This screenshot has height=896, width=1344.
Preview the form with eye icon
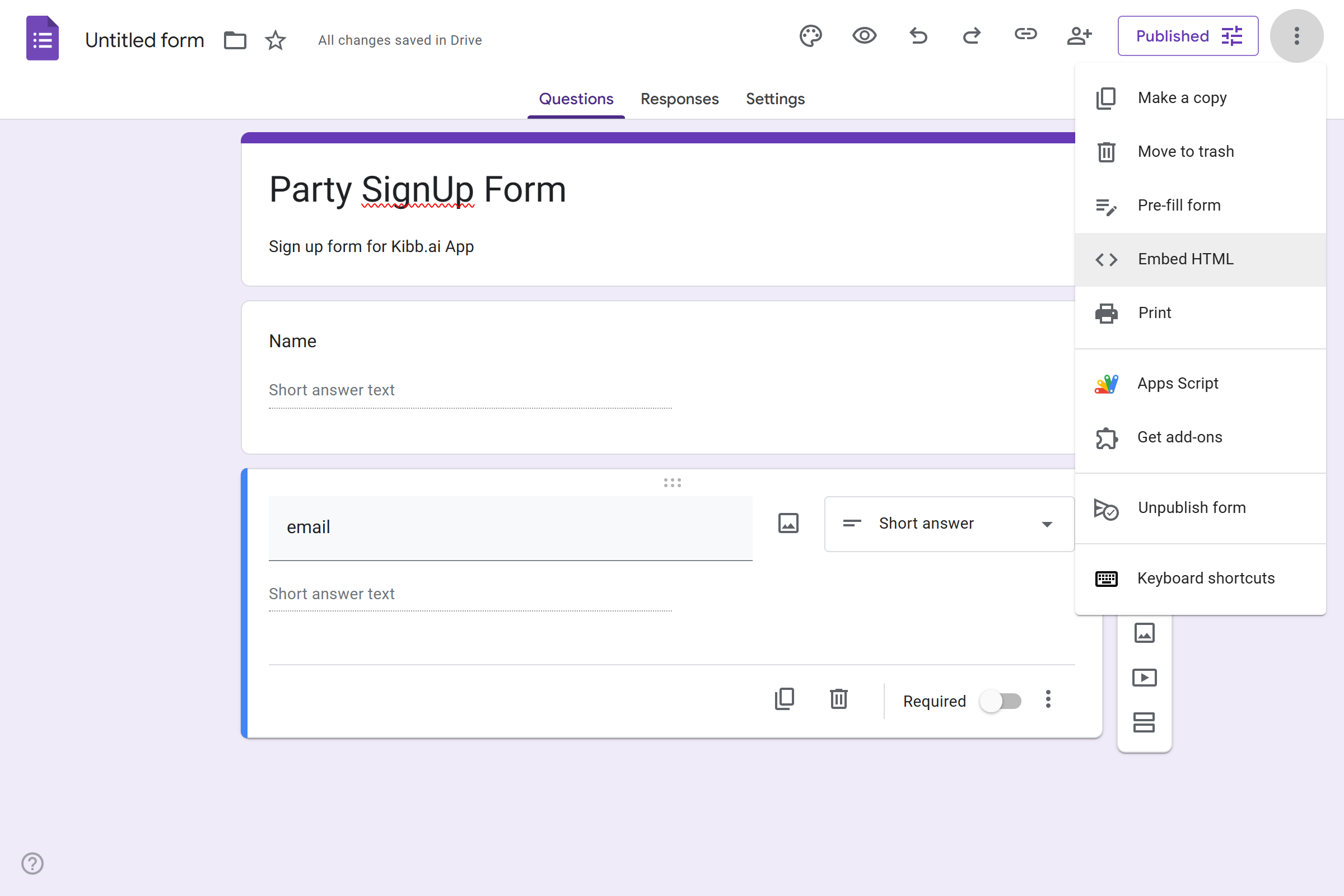(x=864, y=36)
